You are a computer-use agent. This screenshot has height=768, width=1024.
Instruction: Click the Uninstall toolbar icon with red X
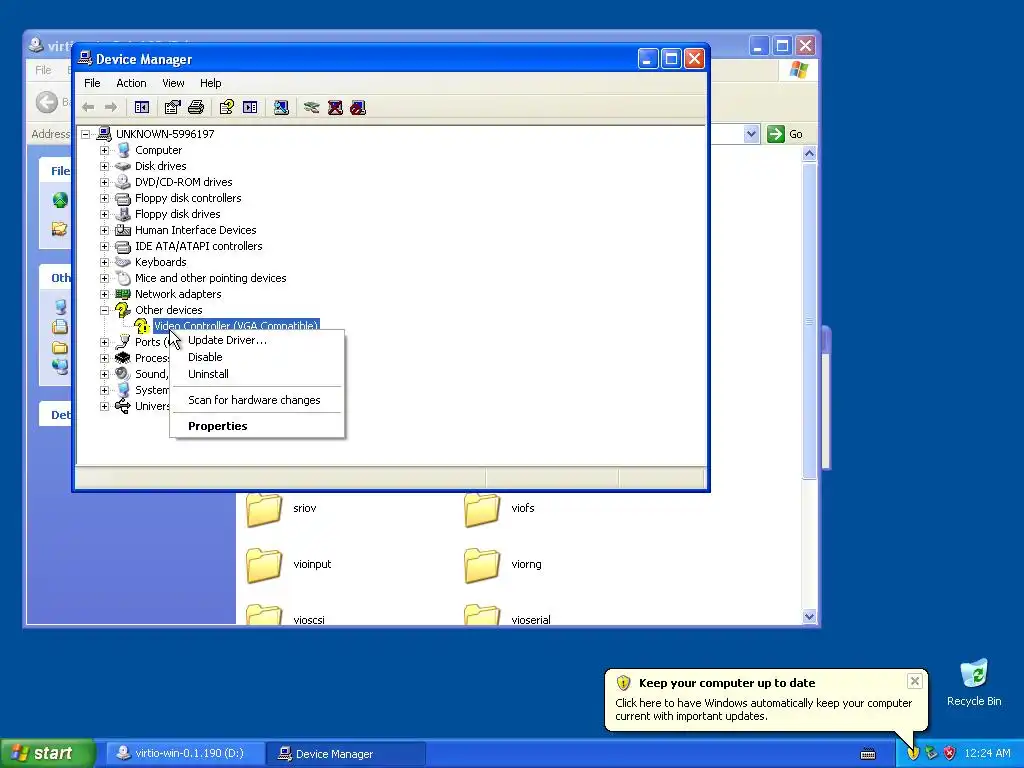tap(335, 107)
